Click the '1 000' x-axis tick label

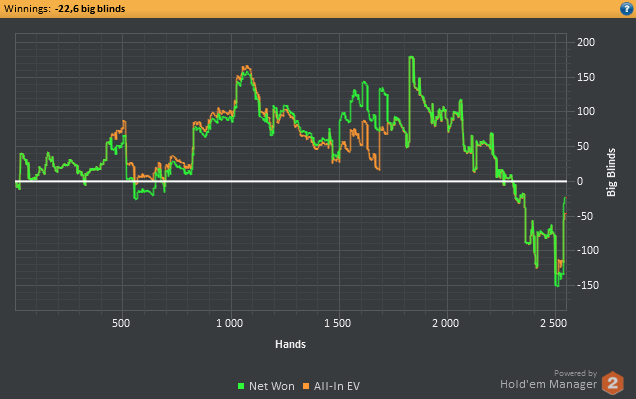(x=229, y=323)
